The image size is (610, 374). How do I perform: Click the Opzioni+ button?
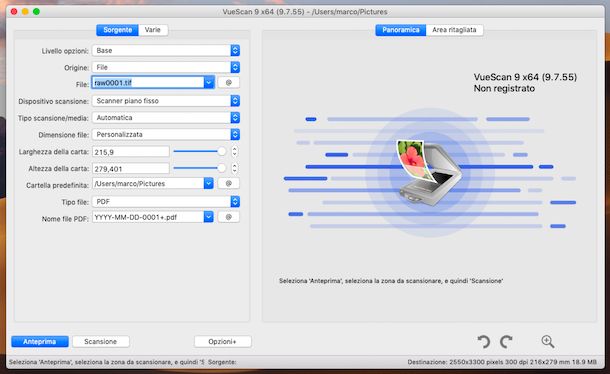223,342
